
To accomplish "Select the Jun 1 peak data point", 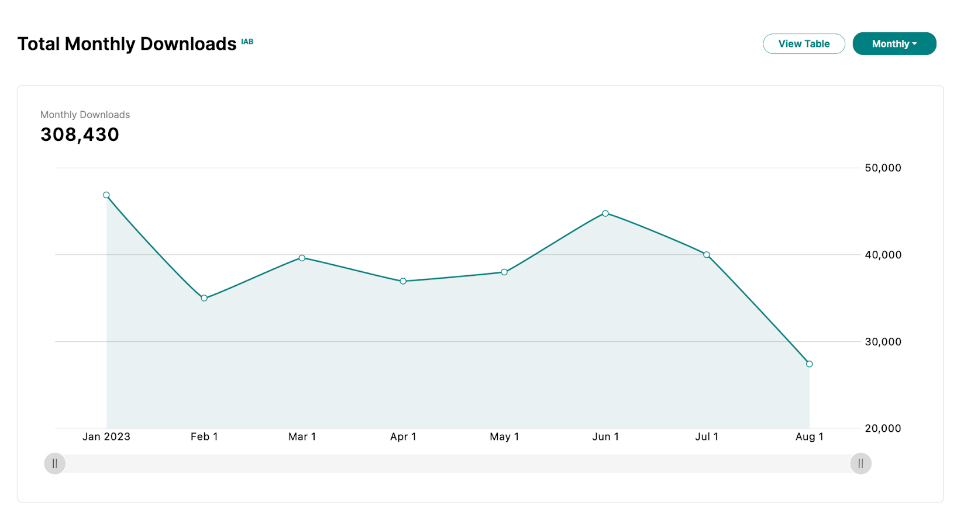I will [605, 213].
